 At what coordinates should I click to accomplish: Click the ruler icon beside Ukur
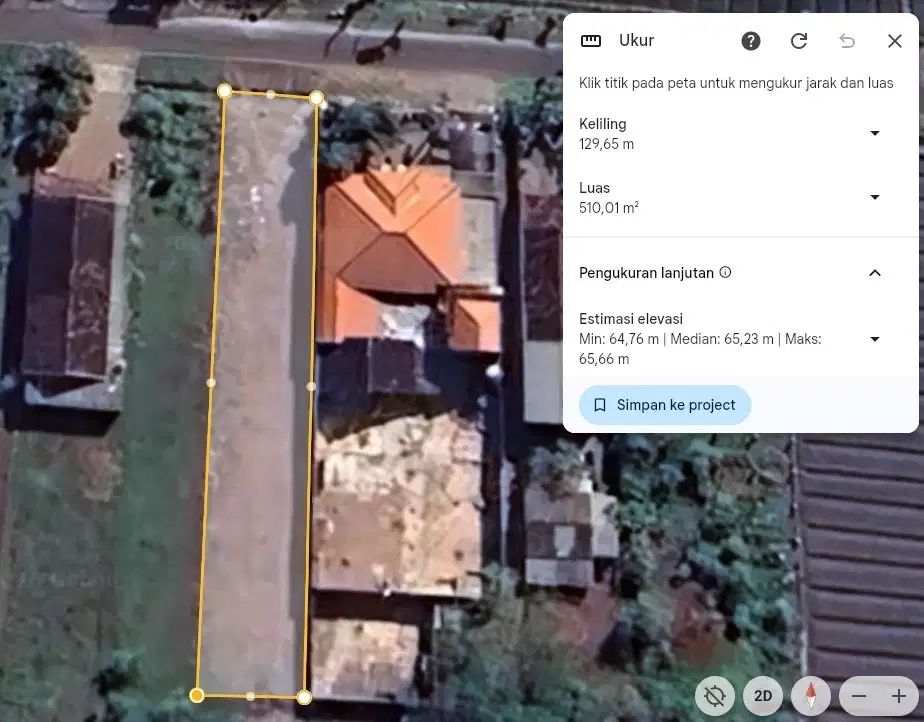coord(591,41)
